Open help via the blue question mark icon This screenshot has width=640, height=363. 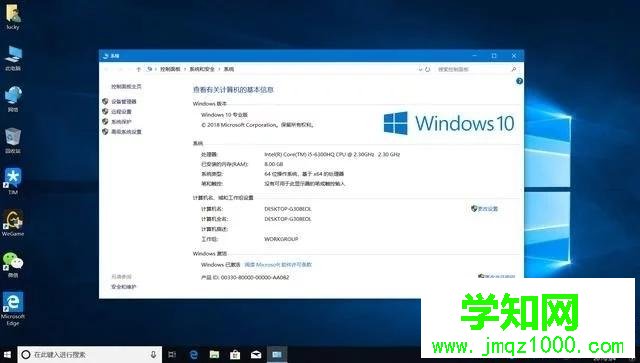[519, 81]
